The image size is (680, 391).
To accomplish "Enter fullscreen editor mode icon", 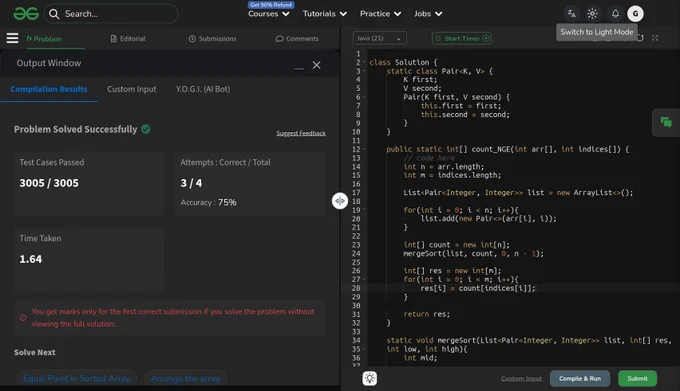I will click(x=655, y=38).
